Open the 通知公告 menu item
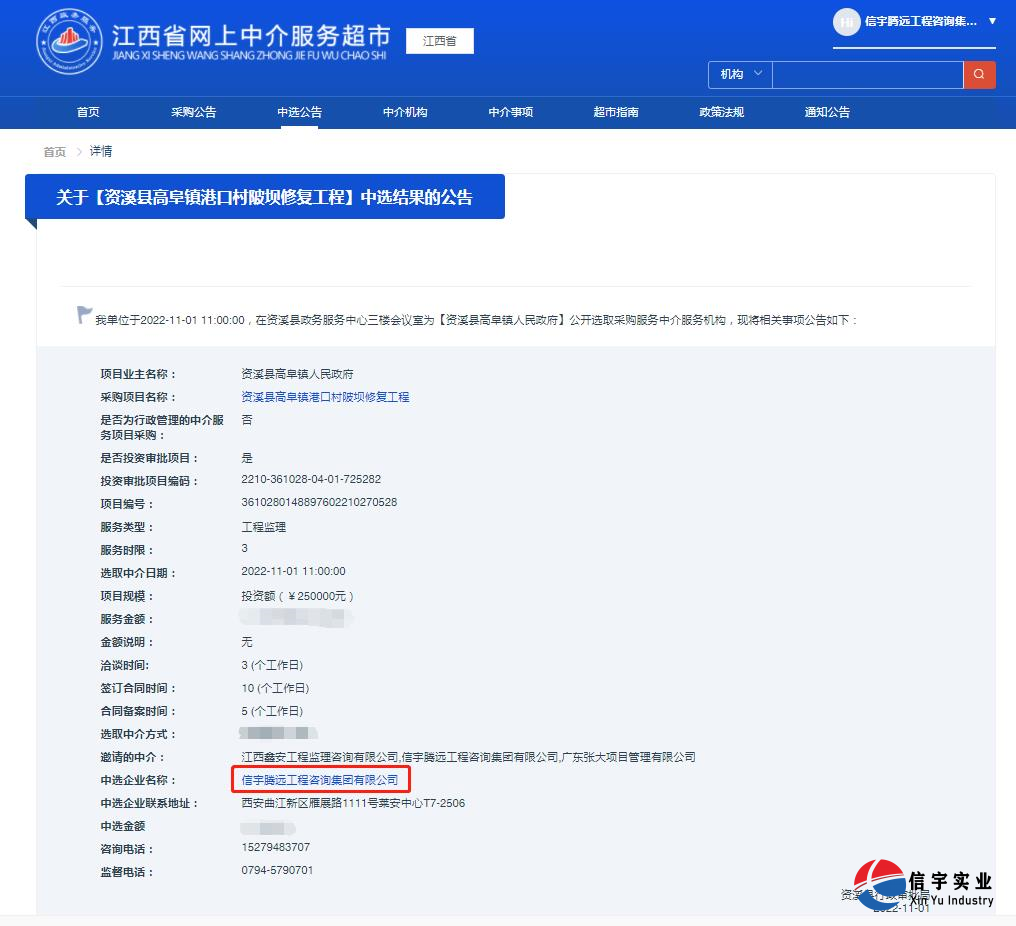Image resolution: width=1016 pixels, height=926 pixels. click(x=826, y=112)
